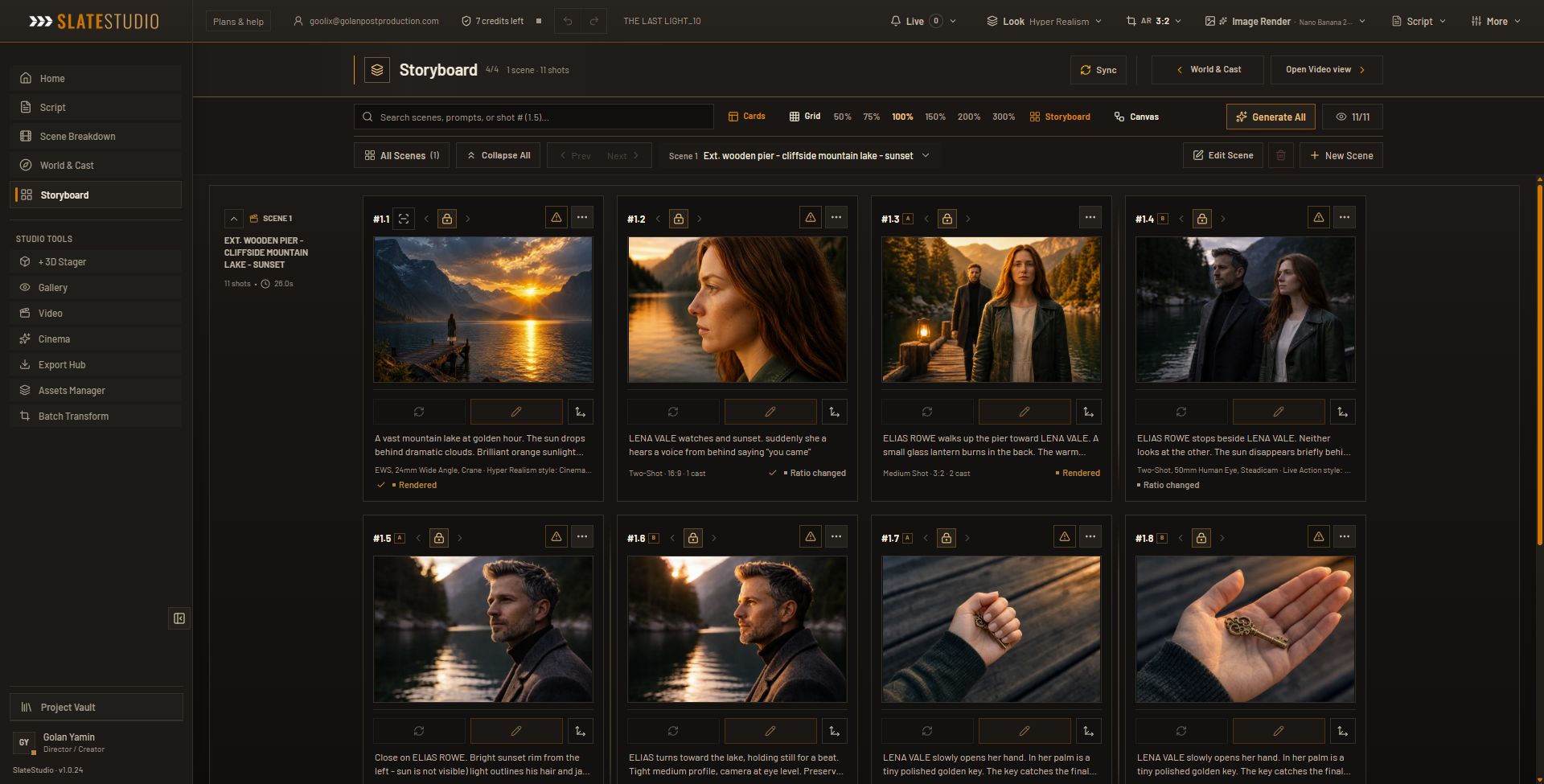Switch to Cards view
Screen dimensions: 1544x784
747,117
